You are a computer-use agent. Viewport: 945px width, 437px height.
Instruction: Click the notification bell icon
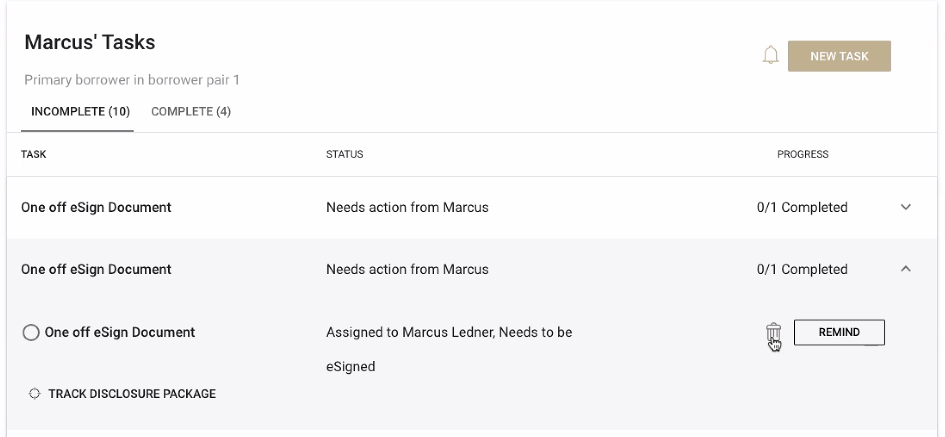[770, 56]
